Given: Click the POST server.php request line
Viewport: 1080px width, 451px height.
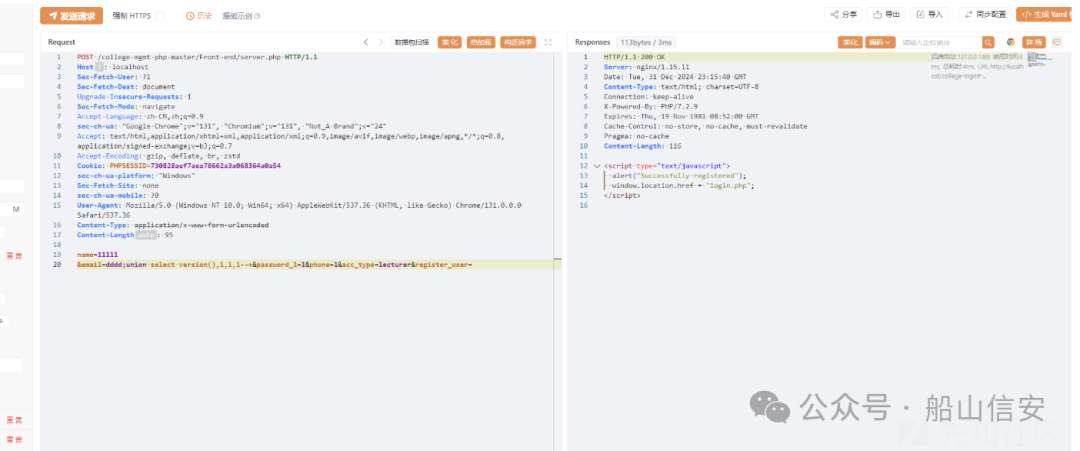Looking at the screenshot, I should (197, 57).
